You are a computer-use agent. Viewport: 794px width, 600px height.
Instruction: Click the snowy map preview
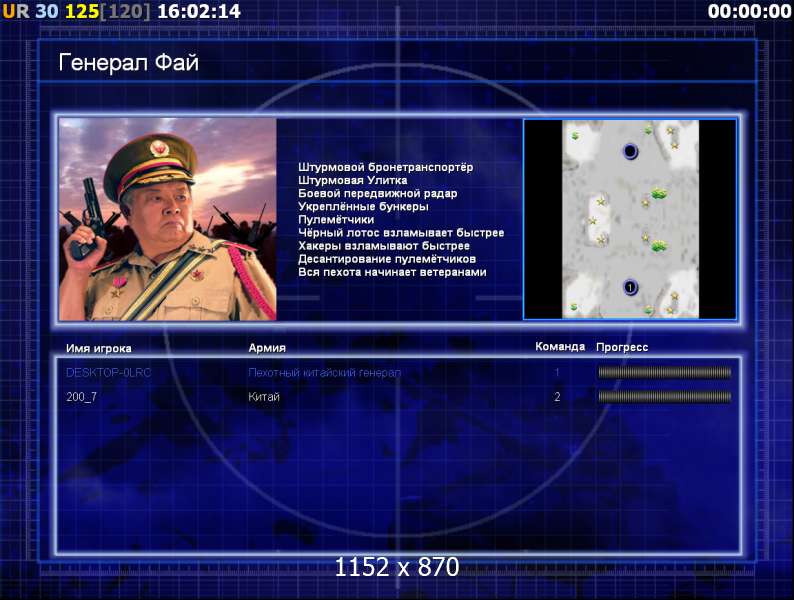[x=630, y=219]
